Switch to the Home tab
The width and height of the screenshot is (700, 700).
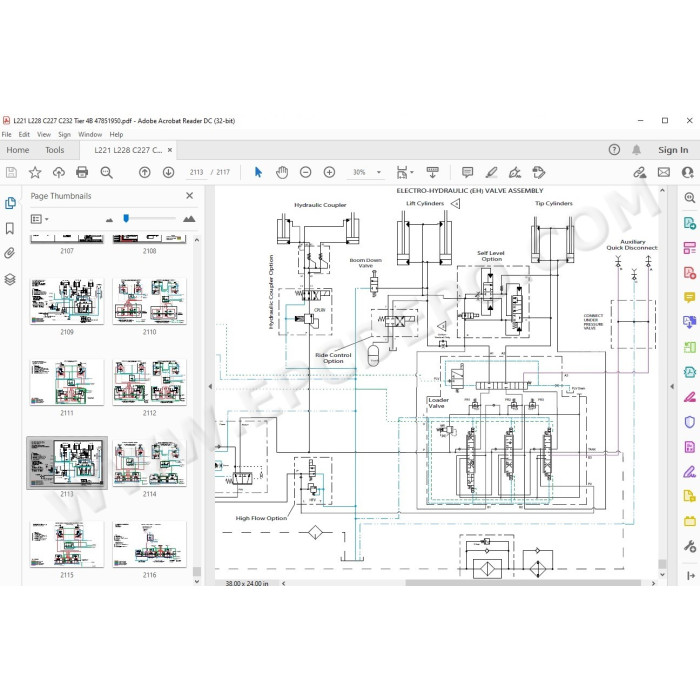[18, 150]
